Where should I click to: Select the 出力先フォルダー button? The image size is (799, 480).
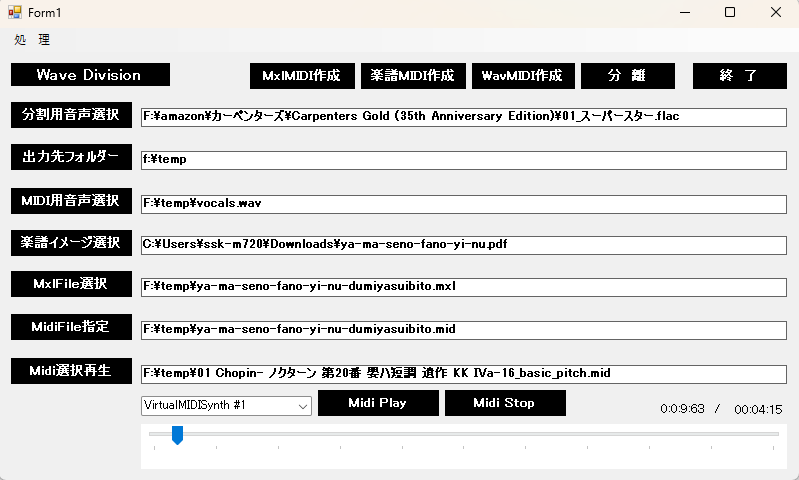pos(71,157)
